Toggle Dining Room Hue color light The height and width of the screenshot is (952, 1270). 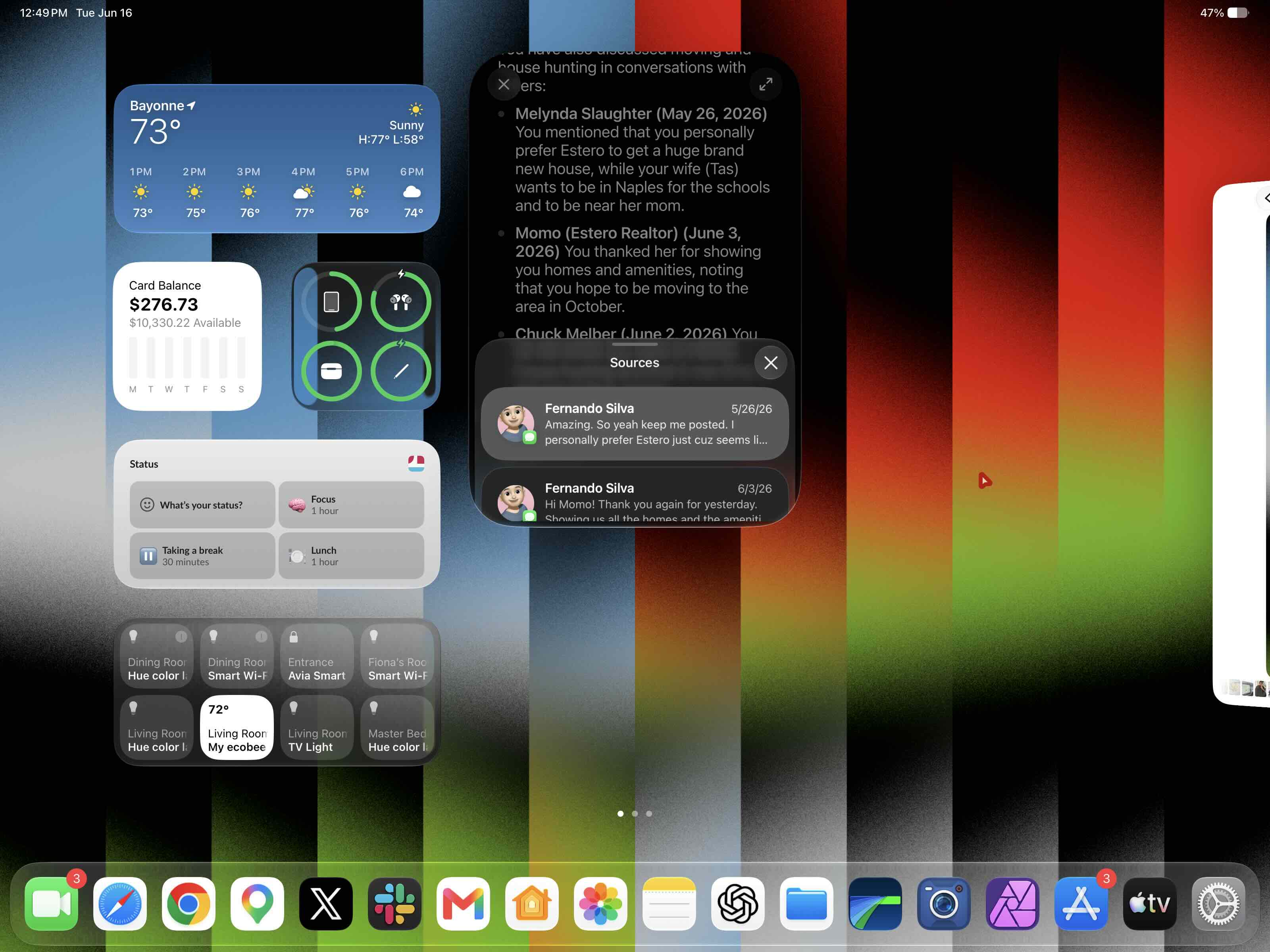coord(157,656)
